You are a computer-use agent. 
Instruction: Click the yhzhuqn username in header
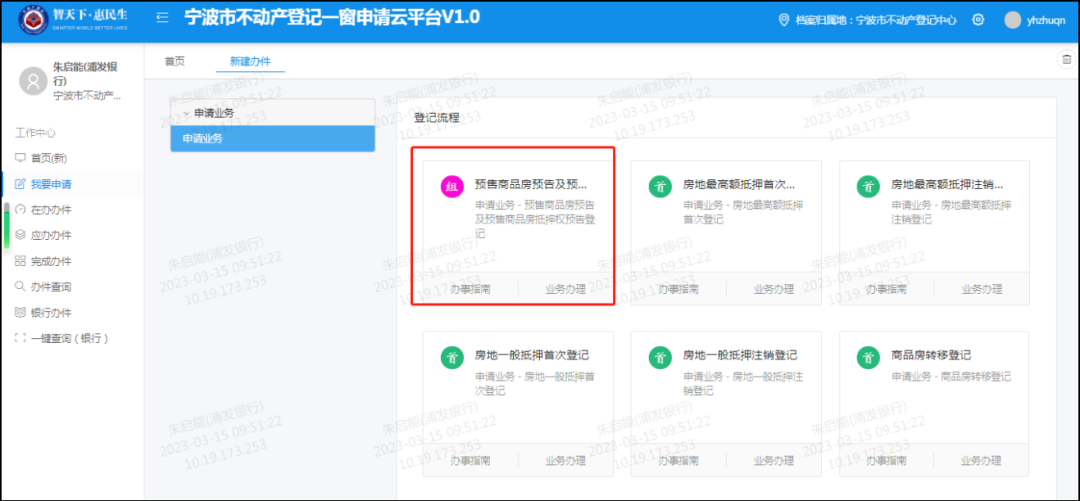(1046, 20)
